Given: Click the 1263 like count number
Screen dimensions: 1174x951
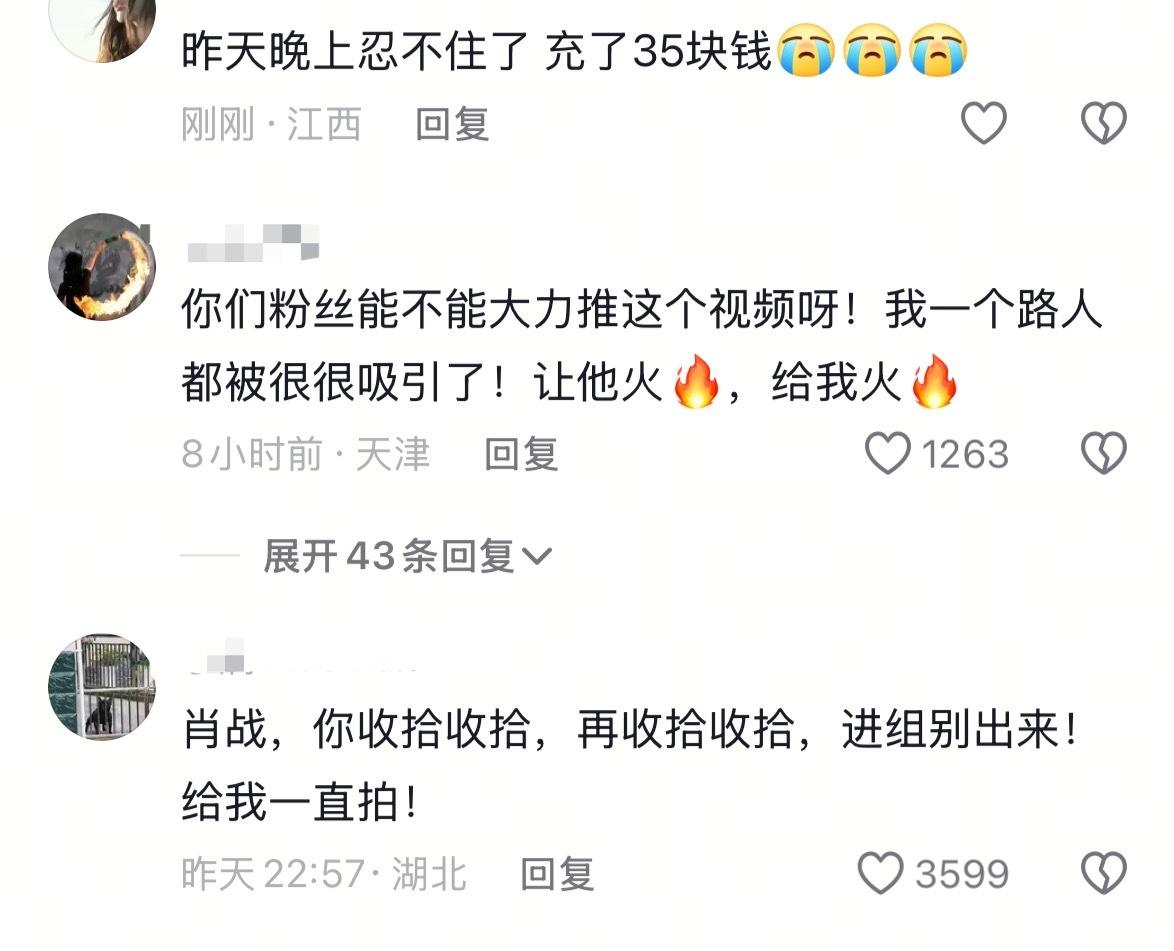Looking at the screenshot, I should tap(965, 455).
